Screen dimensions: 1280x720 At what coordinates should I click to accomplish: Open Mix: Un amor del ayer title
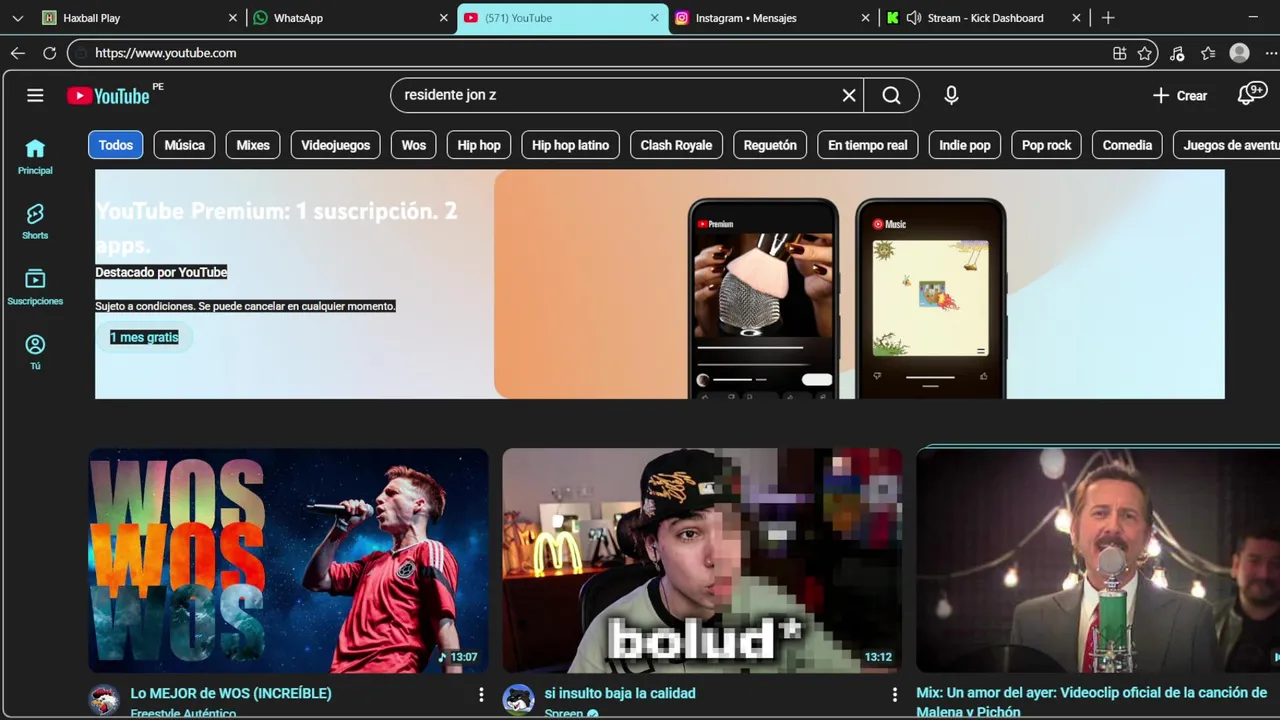point(1092,702)
